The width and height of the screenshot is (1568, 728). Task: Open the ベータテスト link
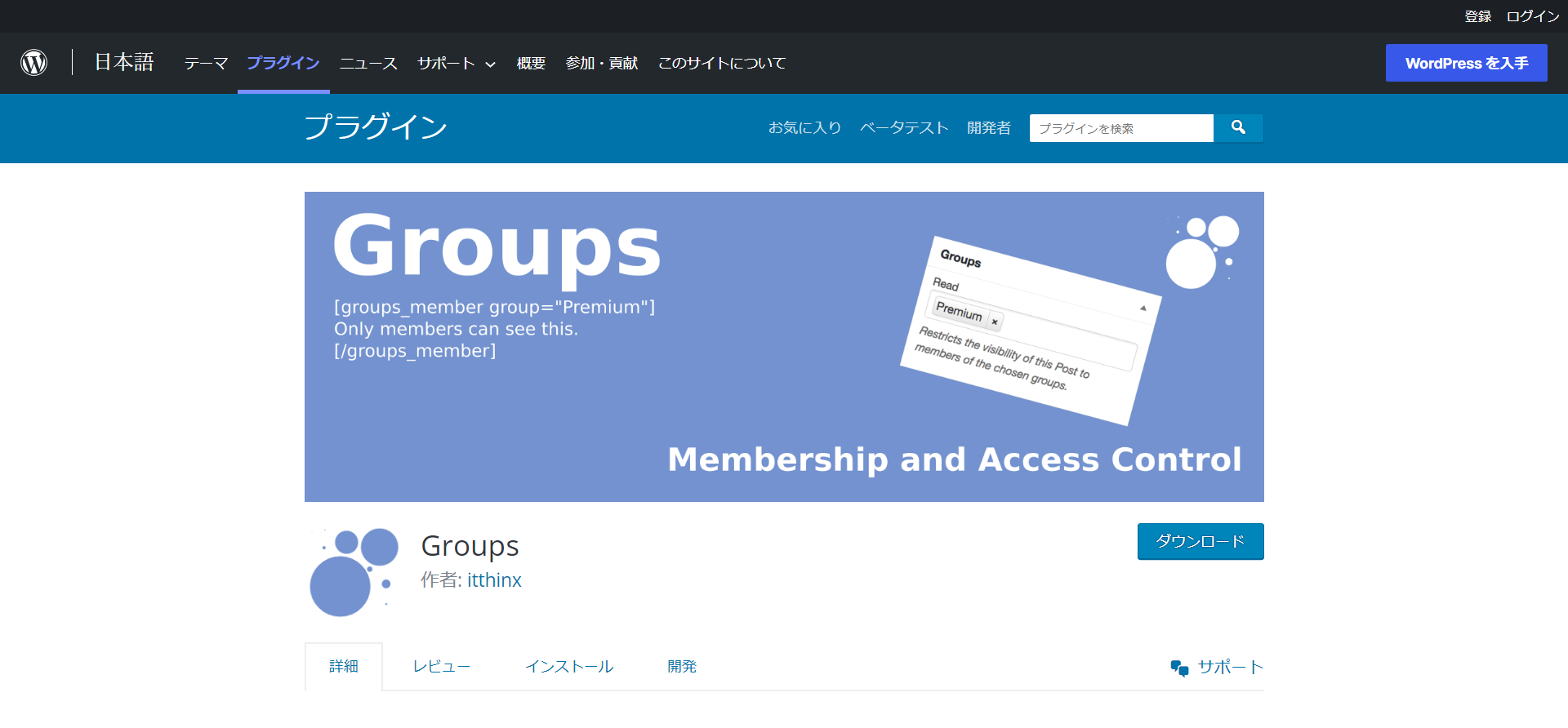point(904,128)
